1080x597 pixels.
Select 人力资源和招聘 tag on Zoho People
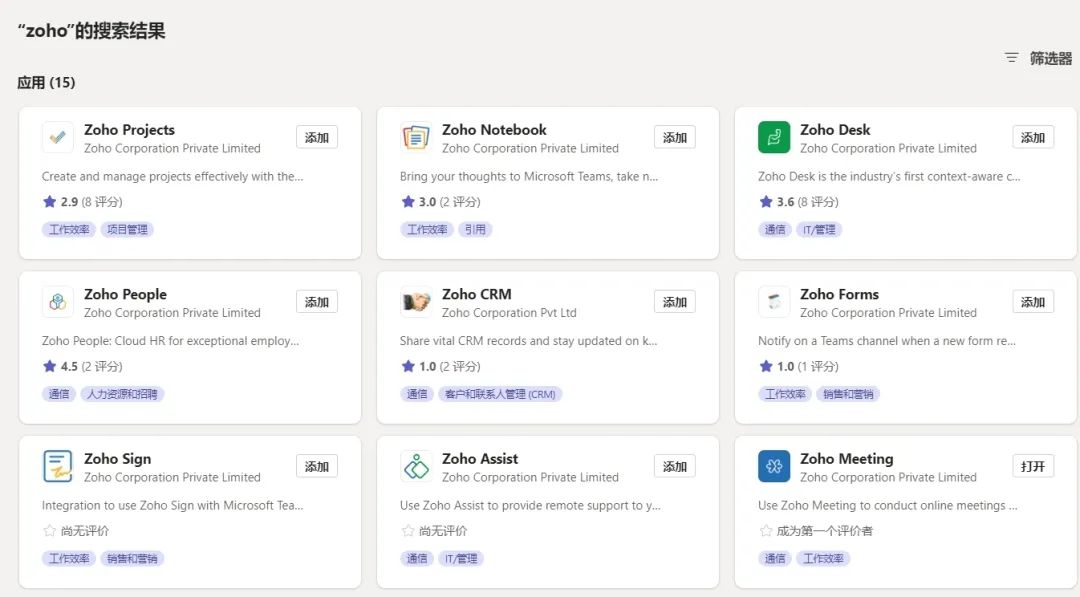click(122, 394)
